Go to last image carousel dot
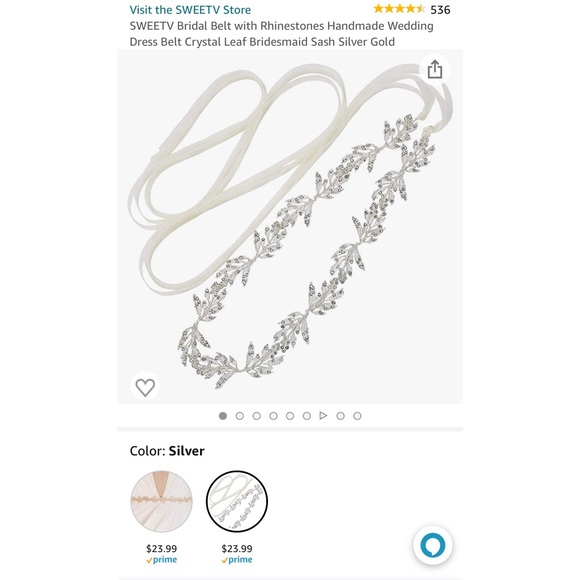This screenshot has height=580, width=580. pos(357,416)
